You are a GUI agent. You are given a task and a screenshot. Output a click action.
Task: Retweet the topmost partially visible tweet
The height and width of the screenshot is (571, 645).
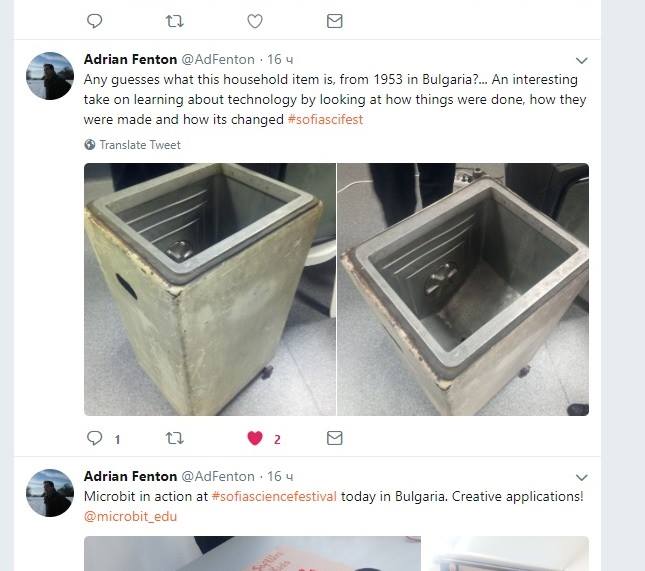(174, 21)
